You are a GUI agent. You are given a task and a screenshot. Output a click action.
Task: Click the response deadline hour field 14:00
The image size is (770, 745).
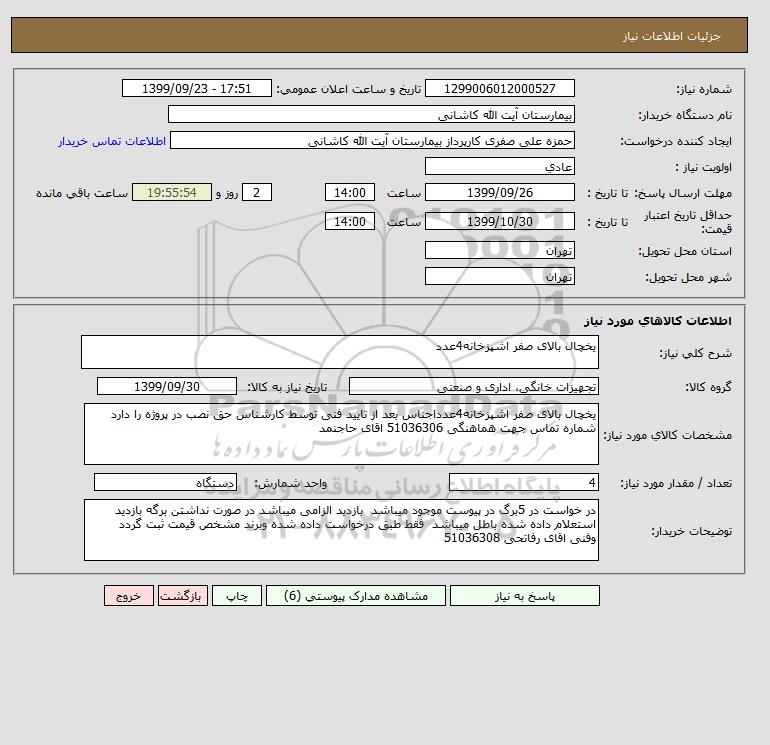[350, 193]
